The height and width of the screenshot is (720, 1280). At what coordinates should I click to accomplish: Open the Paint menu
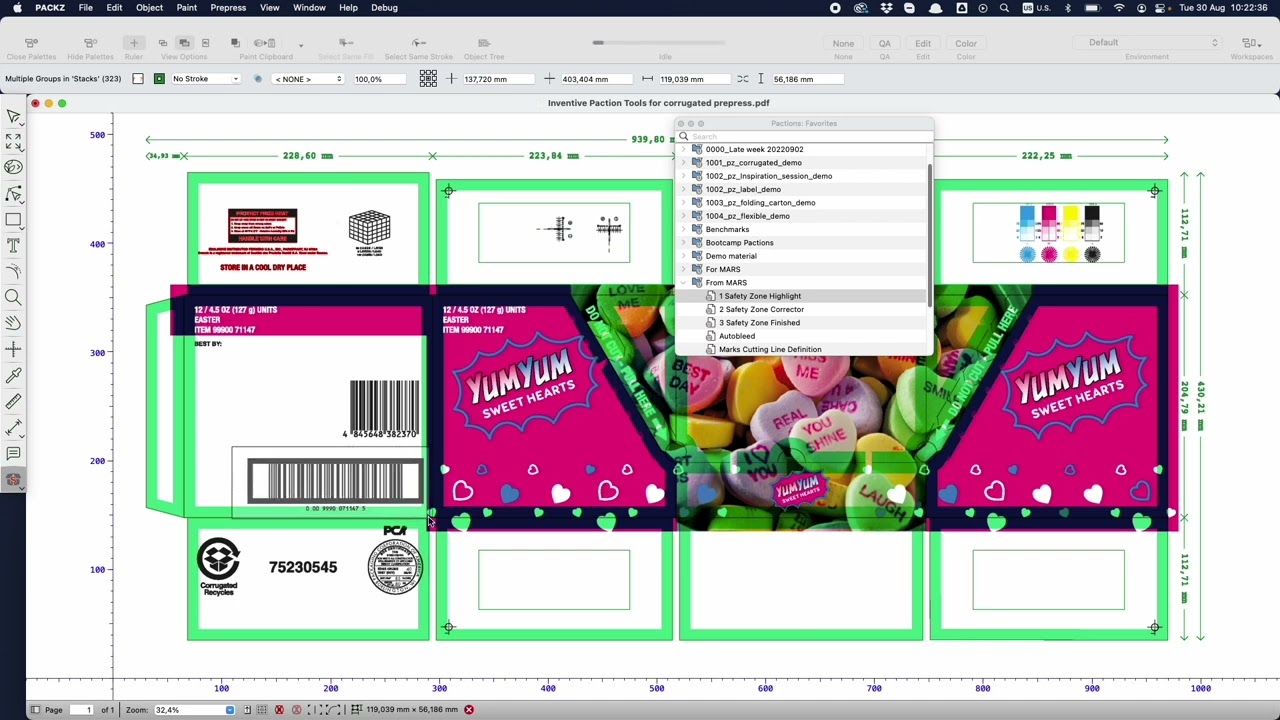pos(187,8)
